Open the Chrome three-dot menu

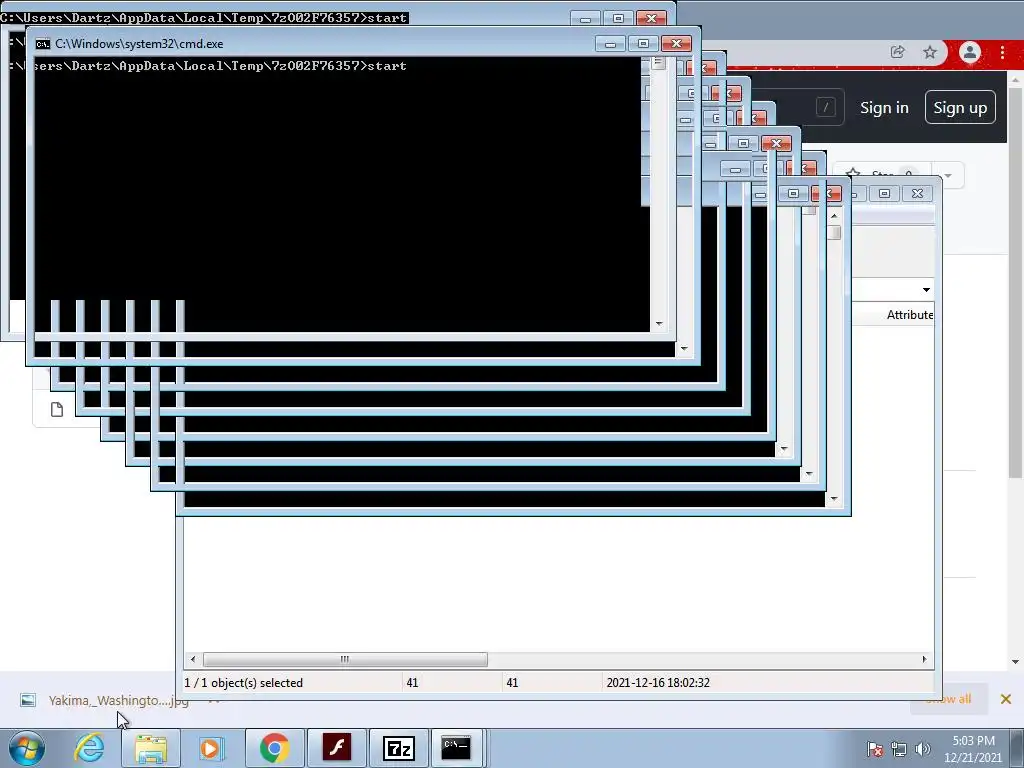[1002, 52]
